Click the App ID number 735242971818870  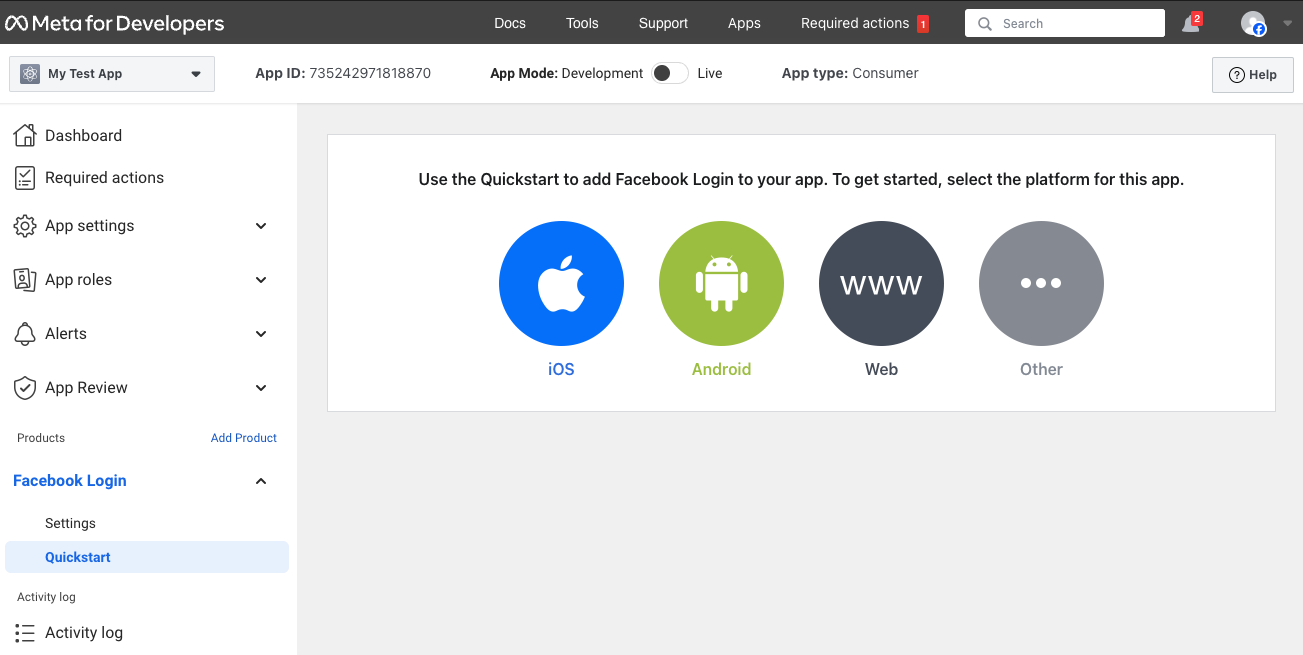[370, 73]
